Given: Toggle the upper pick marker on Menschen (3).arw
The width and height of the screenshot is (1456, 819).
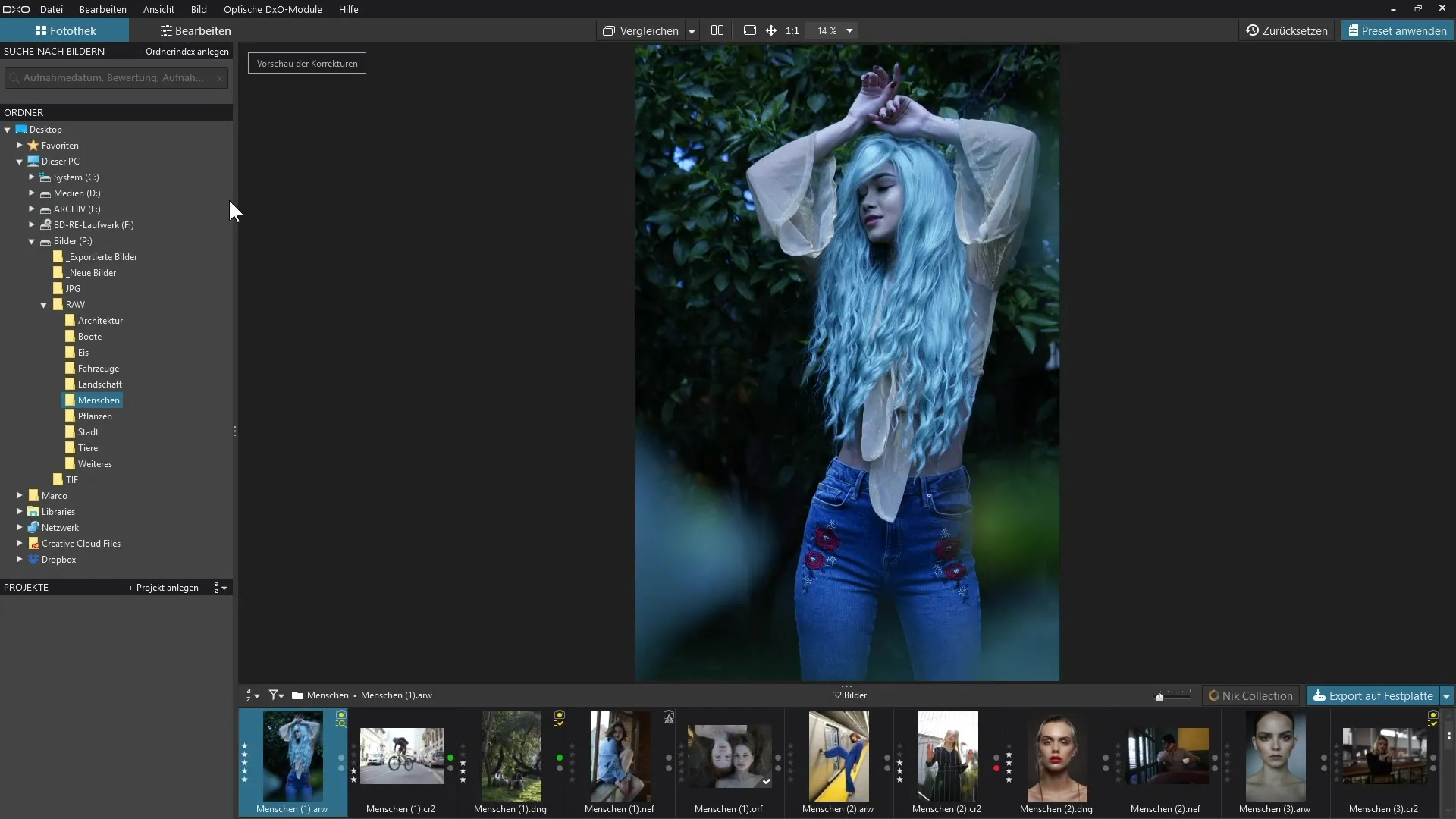Looking at the screenshot, I should tap(1324, 758).
